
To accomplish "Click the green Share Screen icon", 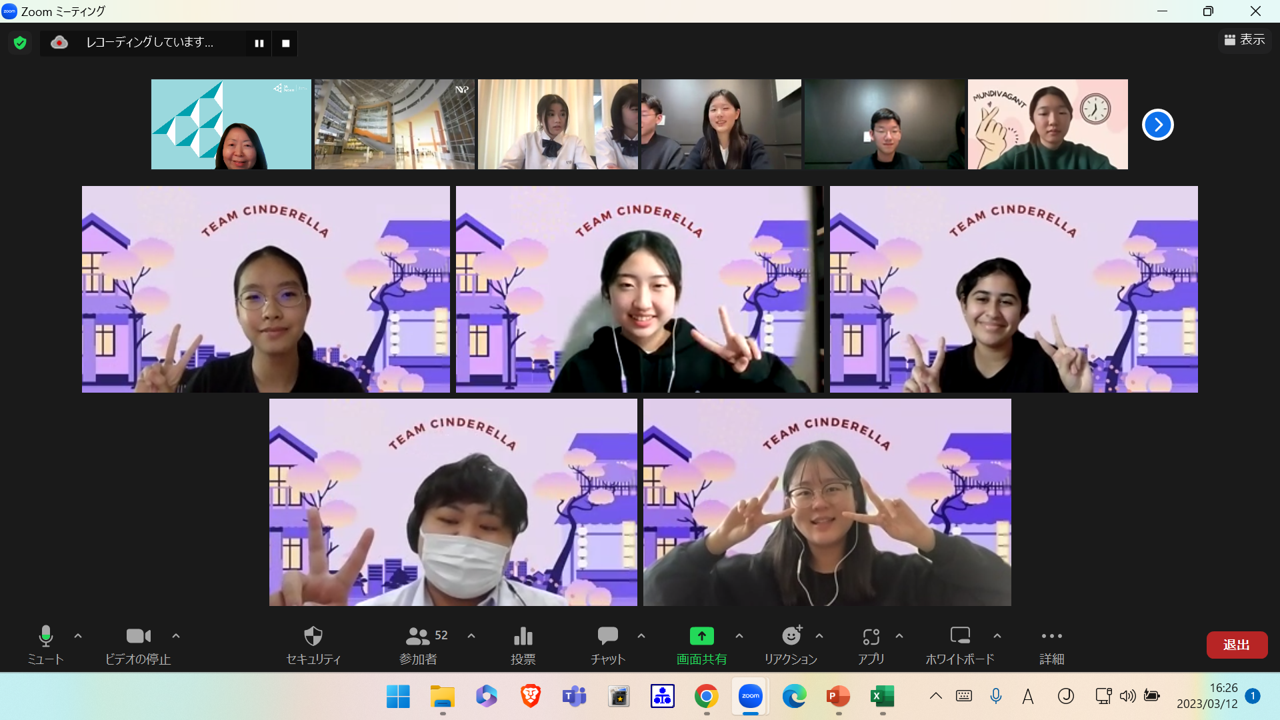I will tap(701, 637).
